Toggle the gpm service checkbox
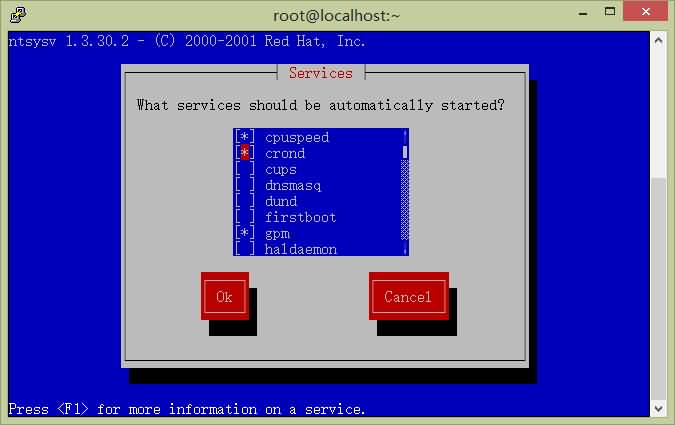This screenshot has width=675, height=425. (x=244, y=233)
